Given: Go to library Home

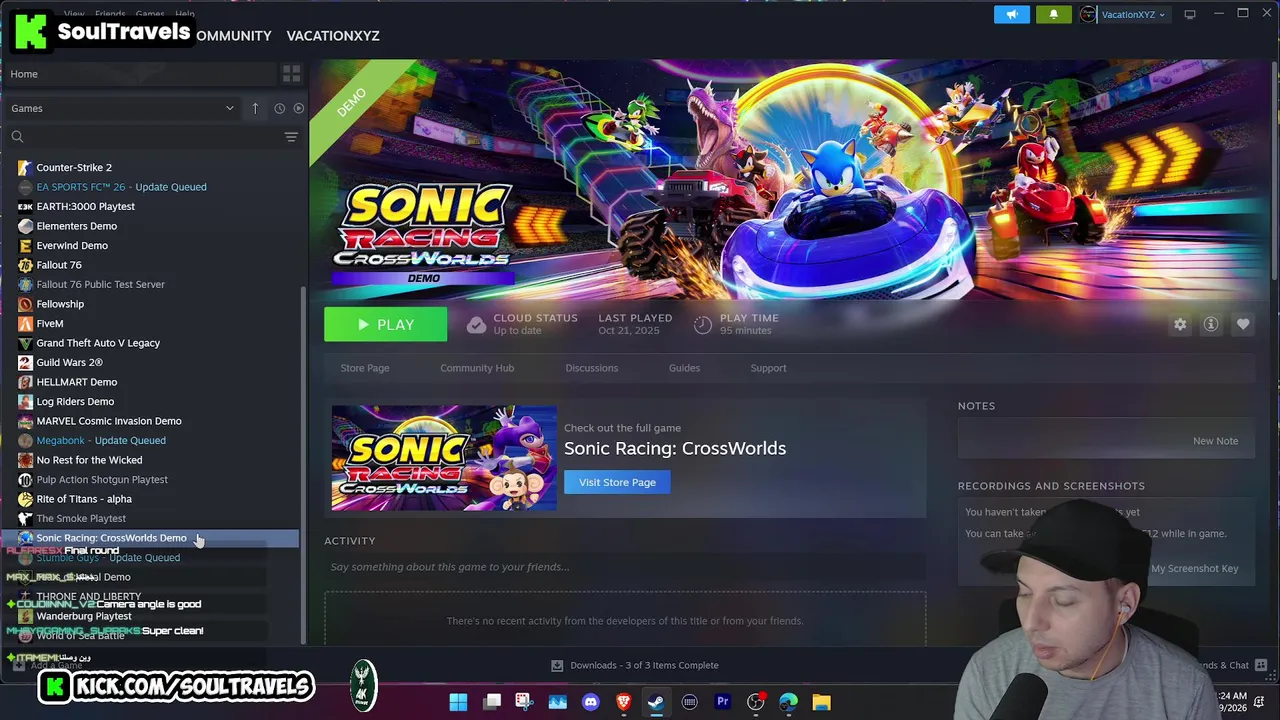Looking at the screenshot, I should point(24,74).
